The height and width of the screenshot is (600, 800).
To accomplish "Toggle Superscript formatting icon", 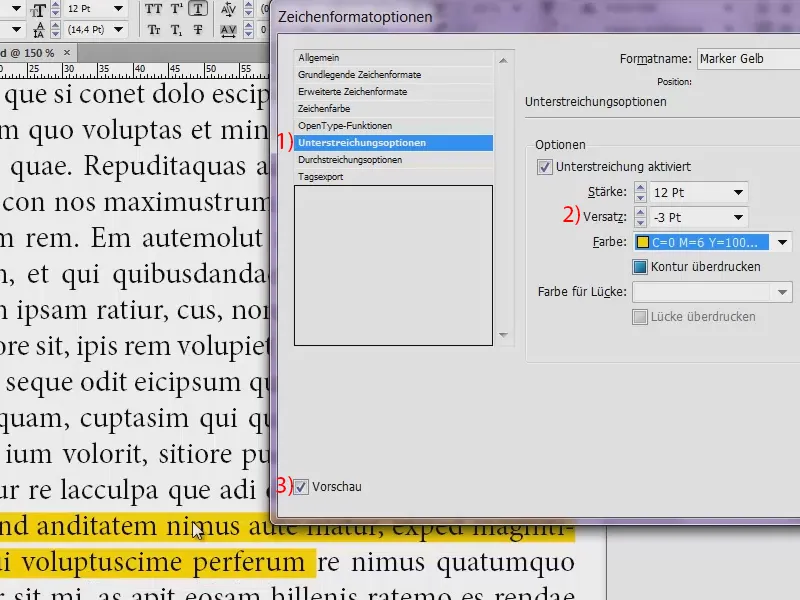I will [176, 9].
